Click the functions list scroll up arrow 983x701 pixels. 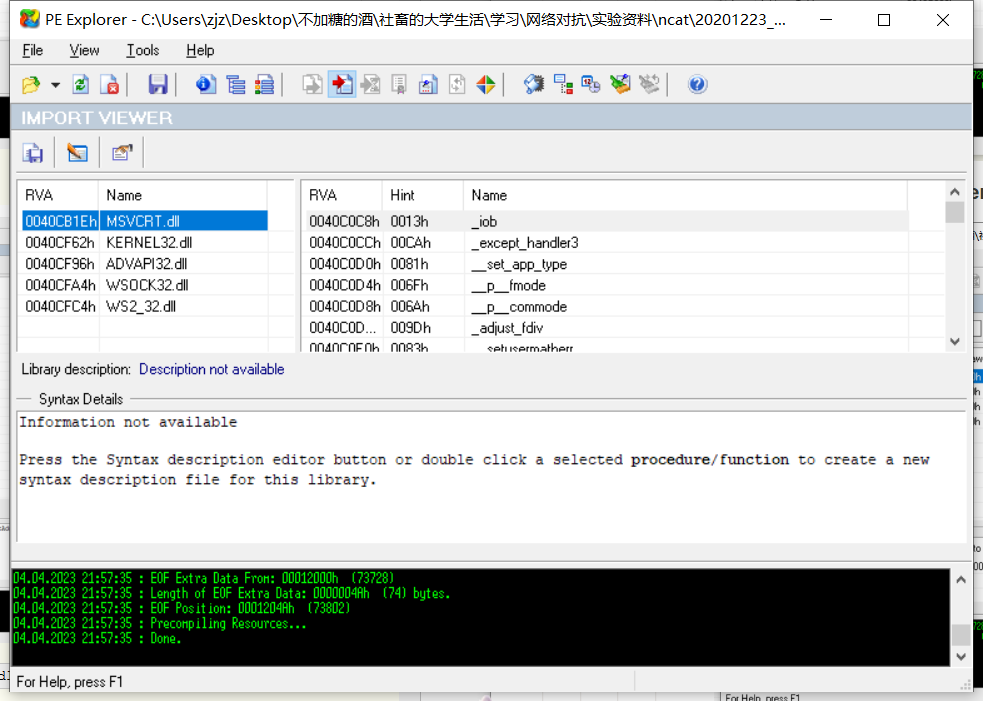pos(954,192)
